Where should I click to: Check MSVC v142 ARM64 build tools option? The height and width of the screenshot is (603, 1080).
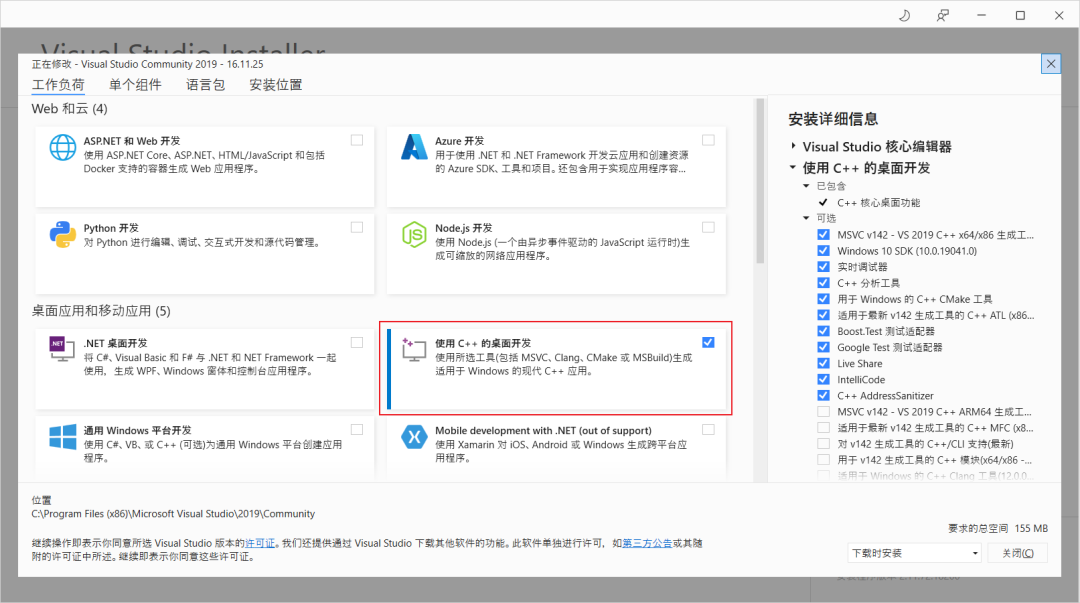pyautogui.click(x=823, y=411)
